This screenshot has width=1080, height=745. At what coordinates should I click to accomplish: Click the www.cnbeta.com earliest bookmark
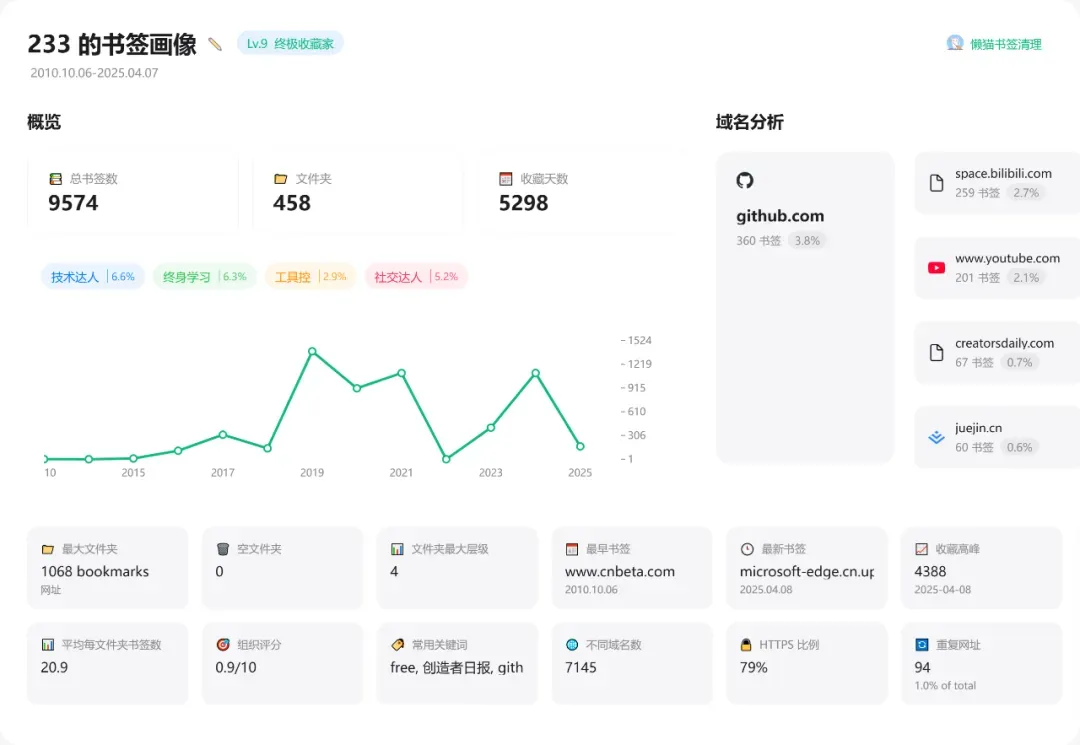[x=620, y=571]
